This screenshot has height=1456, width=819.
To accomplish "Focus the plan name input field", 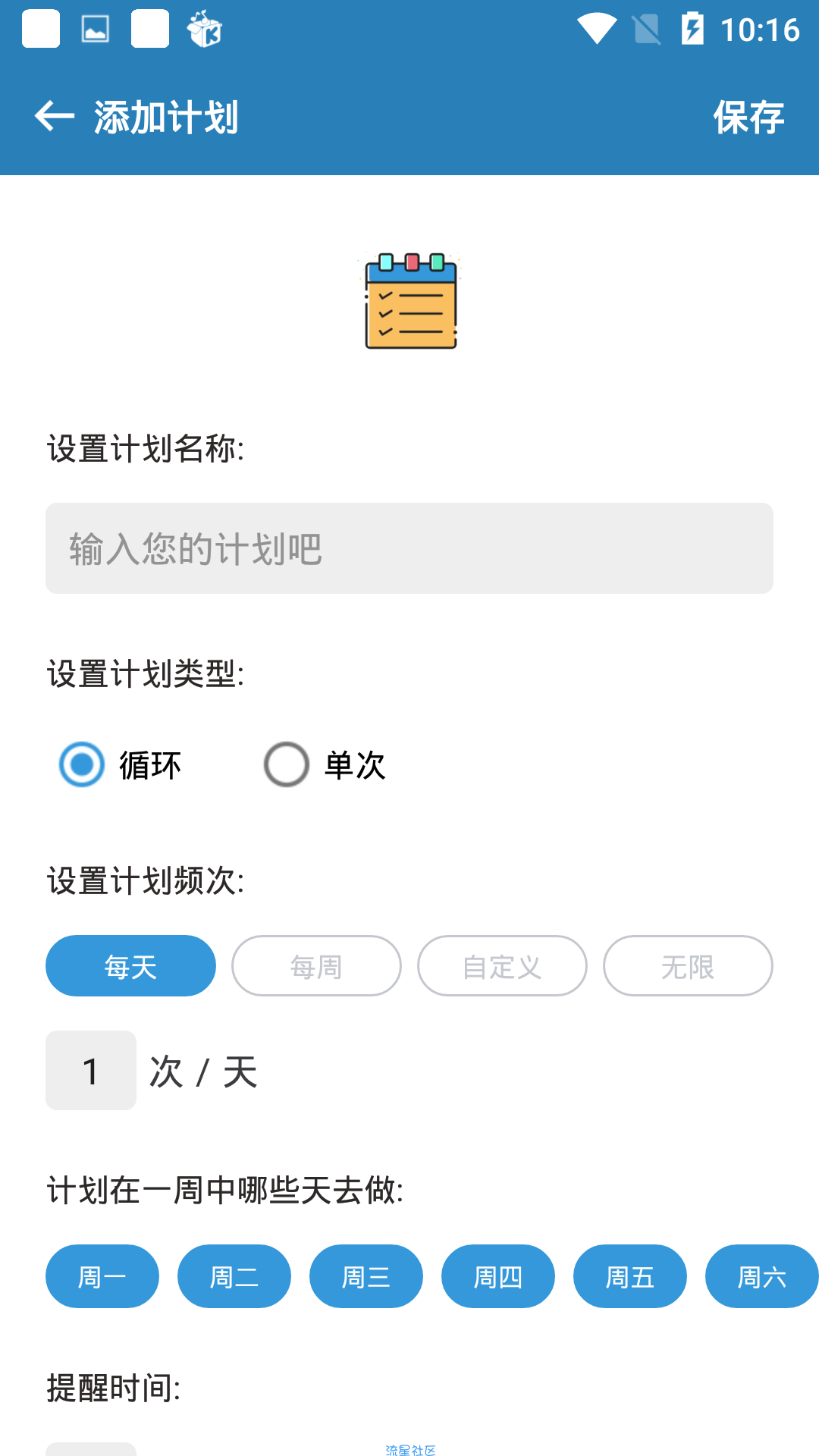I will (x=409, y=548).
